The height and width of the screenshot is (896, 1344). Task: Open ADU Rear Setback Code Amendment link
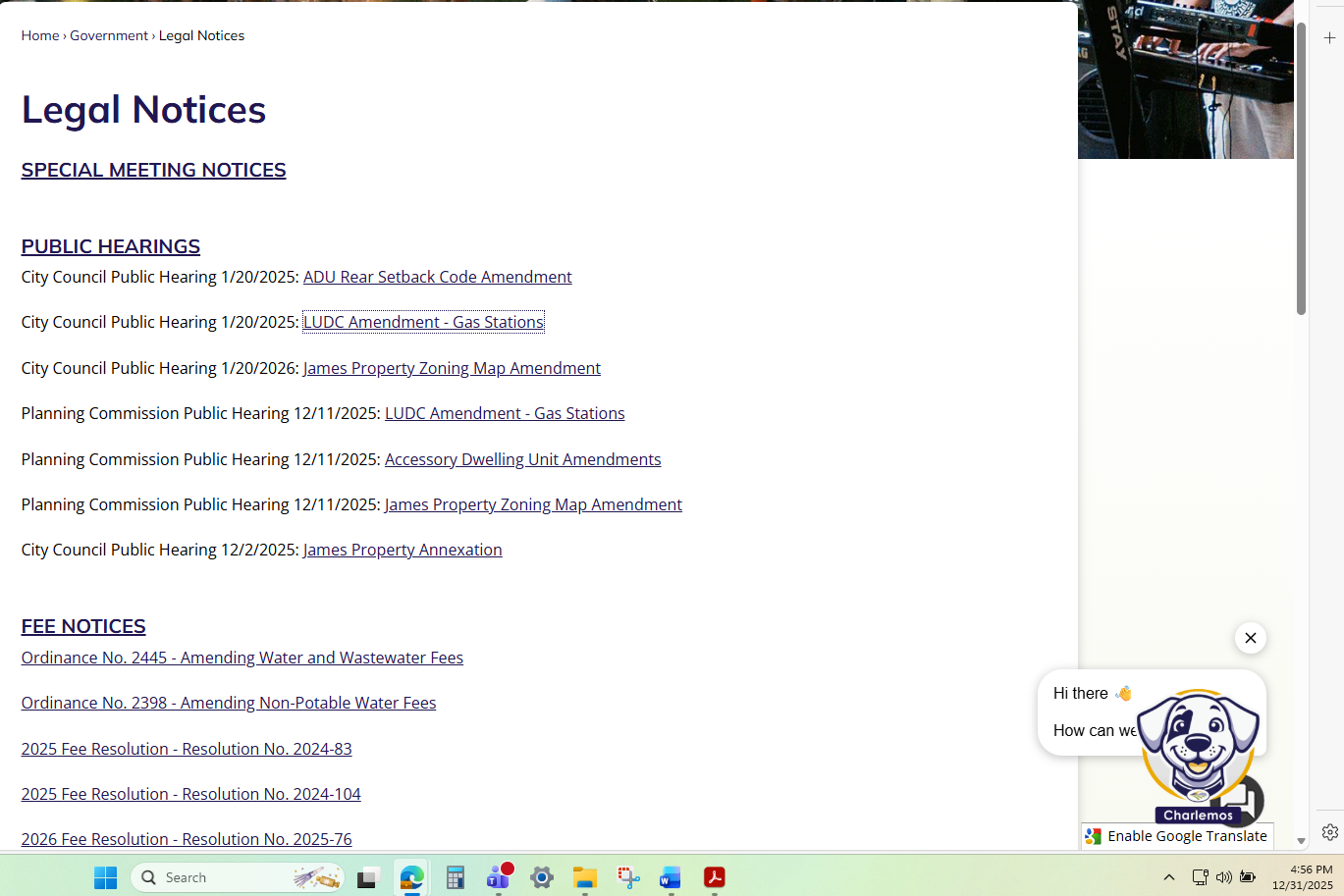[x=437, y=277]
